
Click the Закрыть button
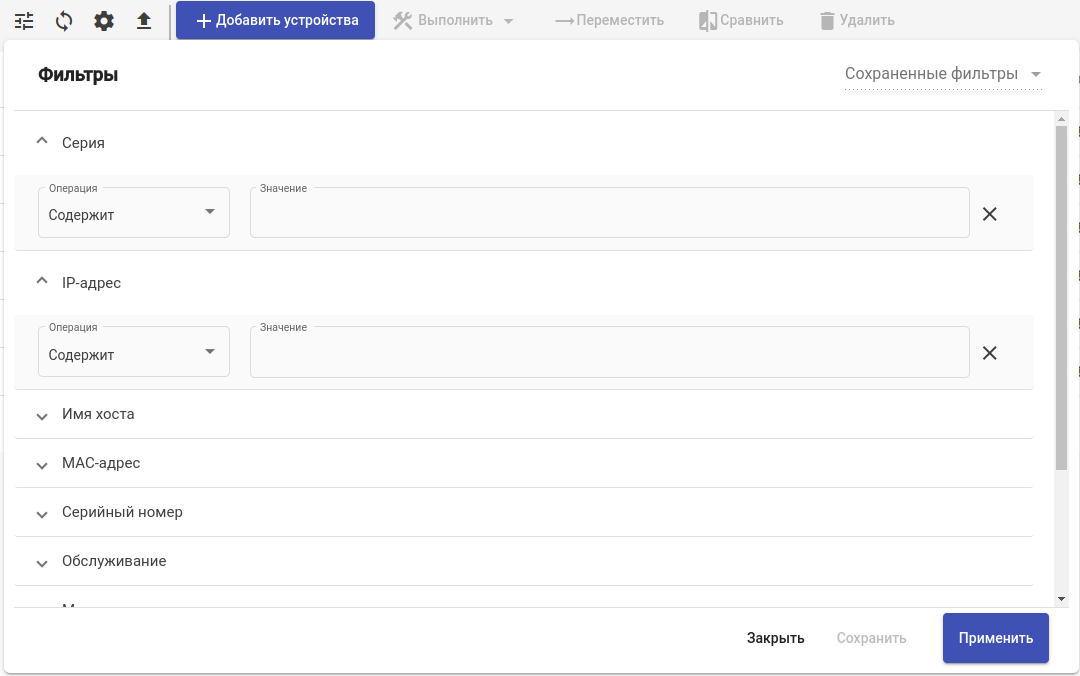[x=775, y=638]
